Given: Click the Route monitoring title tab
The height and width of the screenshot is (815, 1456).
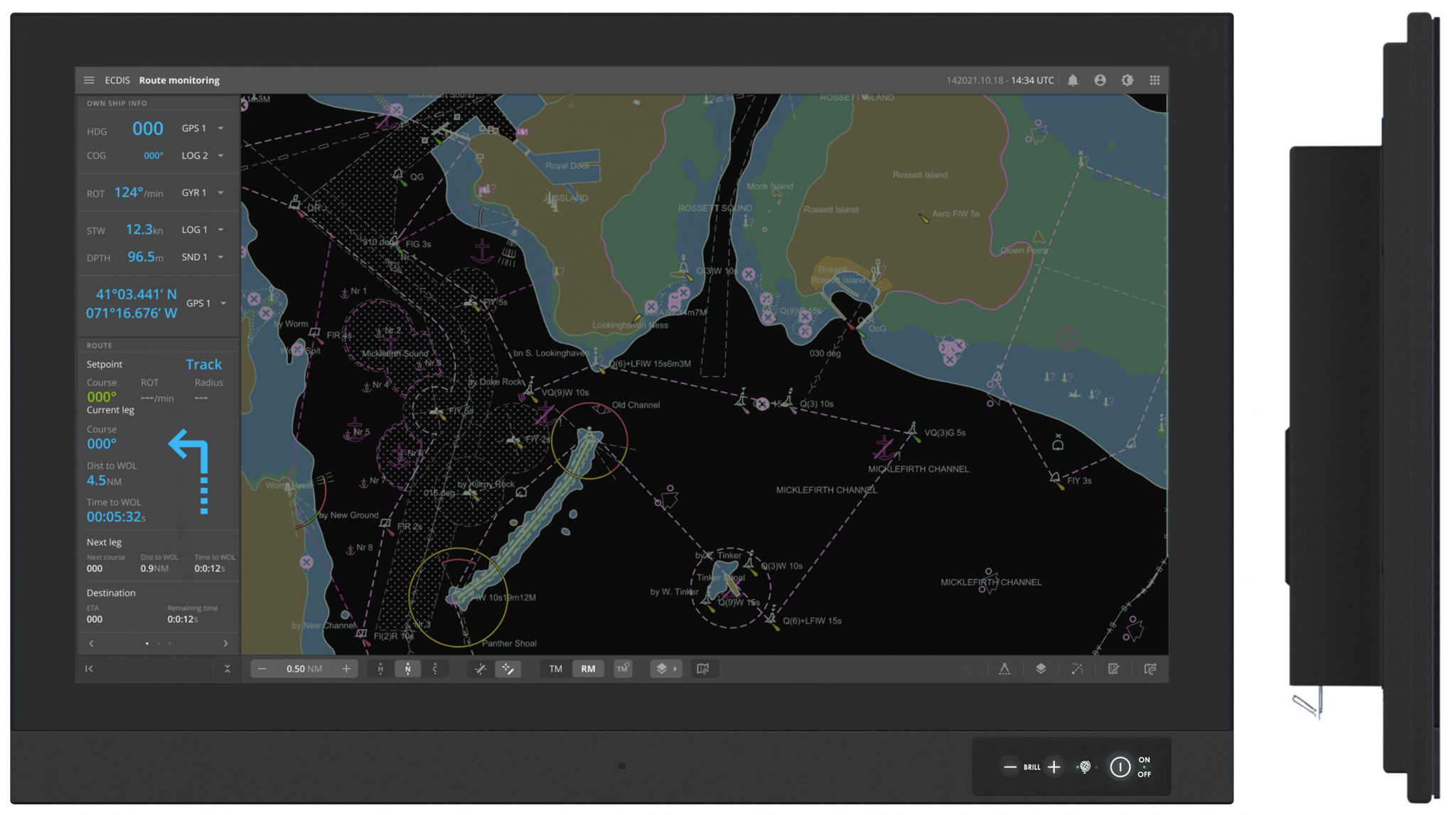Looking at the screenshot, I should click(x=179, y=80).
